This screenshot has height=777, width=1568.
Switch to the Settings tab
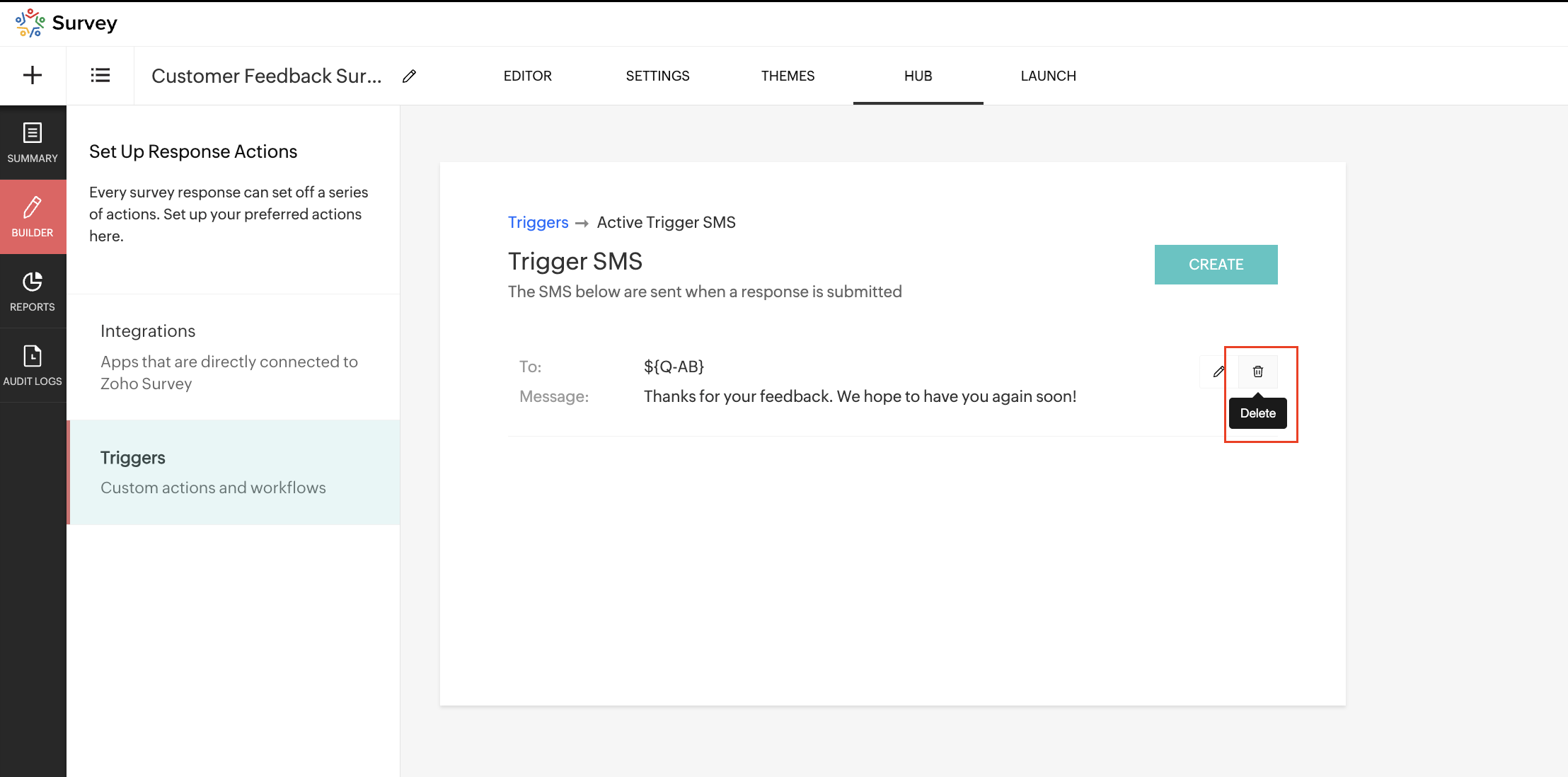[657, 76]
